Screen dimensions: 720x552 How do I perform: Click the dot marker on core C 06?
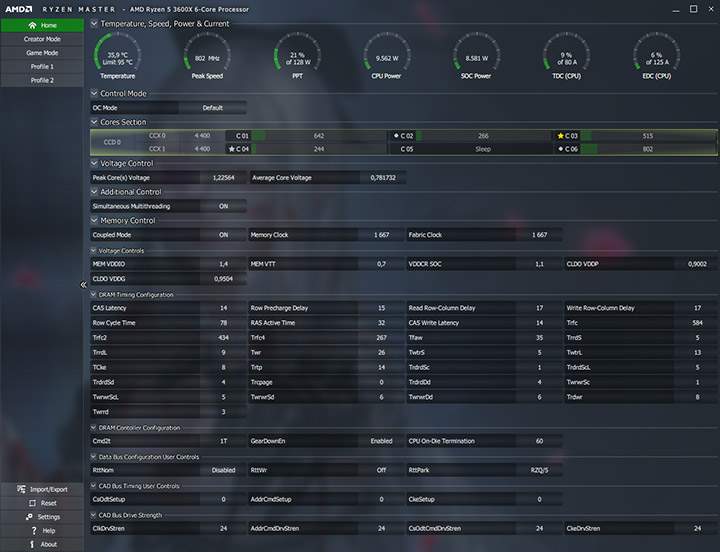(x=560, y=149)
